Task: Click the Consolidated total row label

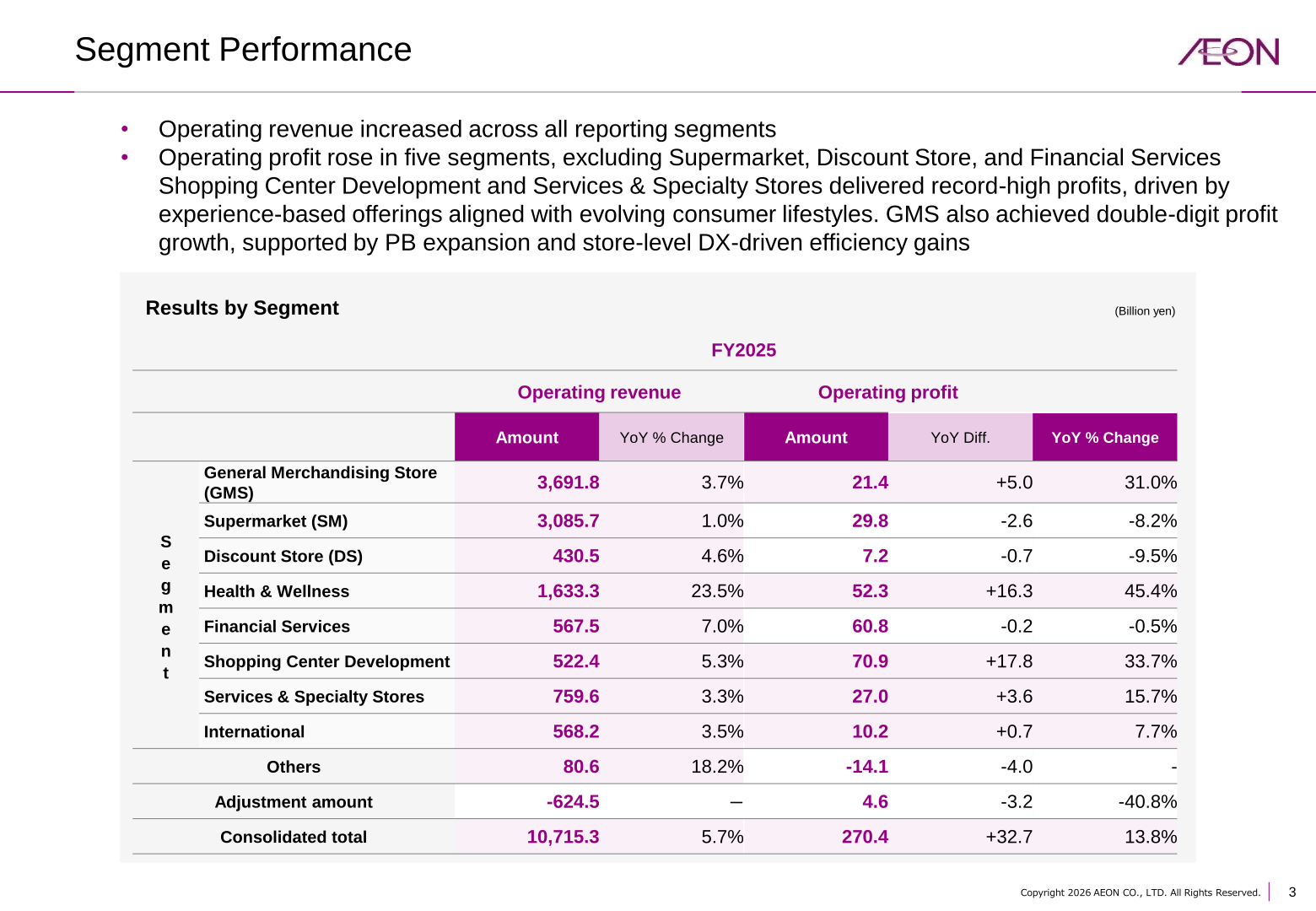Action: [x=294, y=838]
